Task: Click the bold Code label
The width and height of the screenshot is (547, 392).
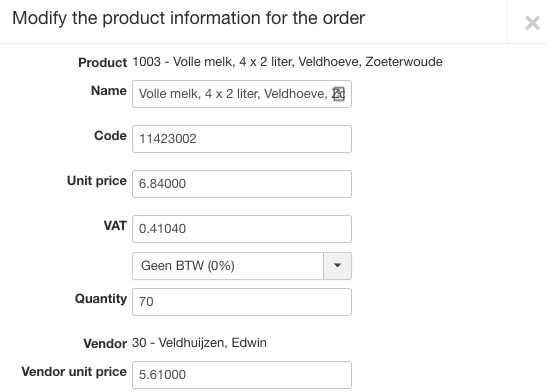Action: click(x=110, y=136)
